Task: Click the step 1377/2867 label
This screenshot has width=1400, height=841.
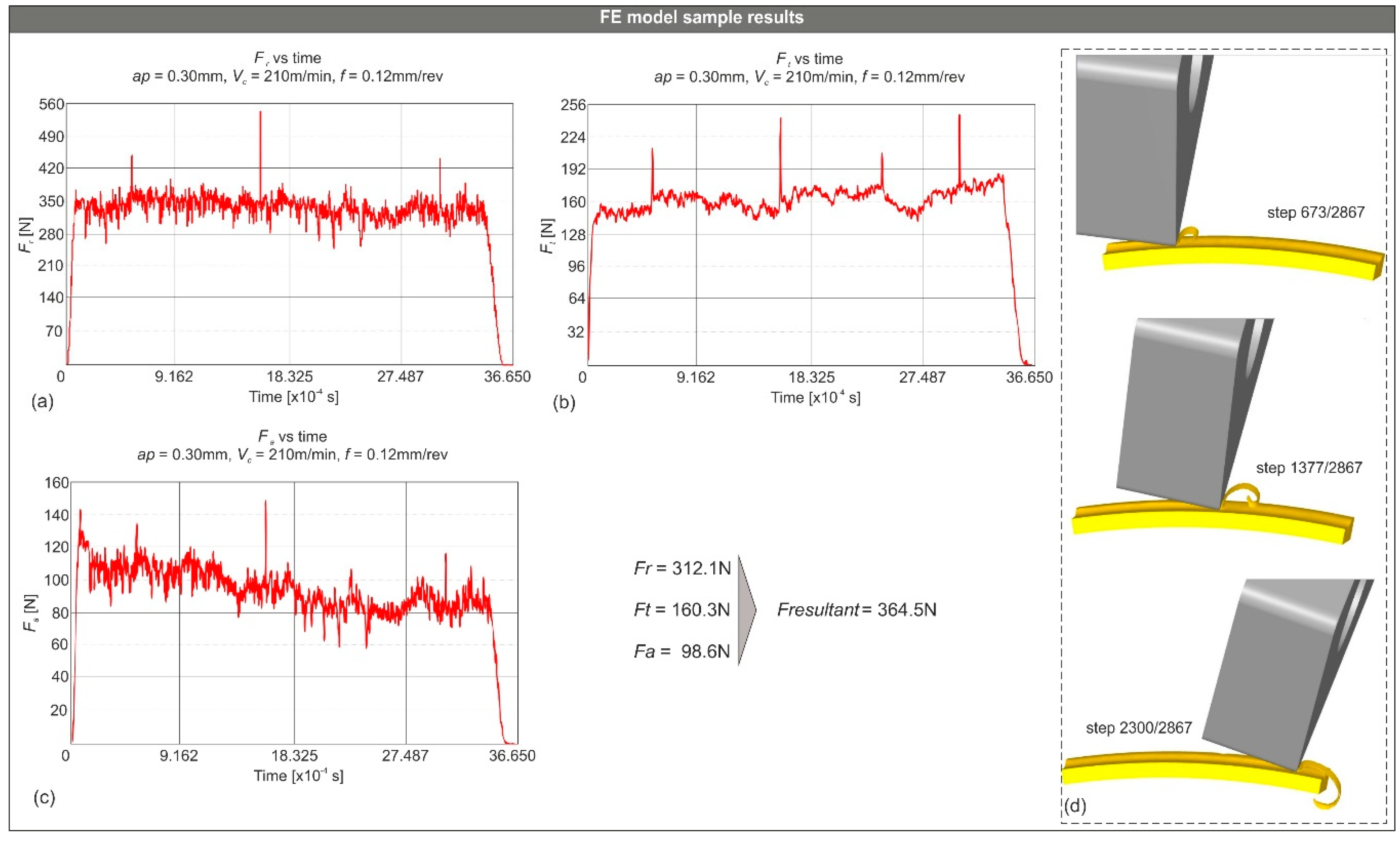Action: click(x=1309, y=468)
